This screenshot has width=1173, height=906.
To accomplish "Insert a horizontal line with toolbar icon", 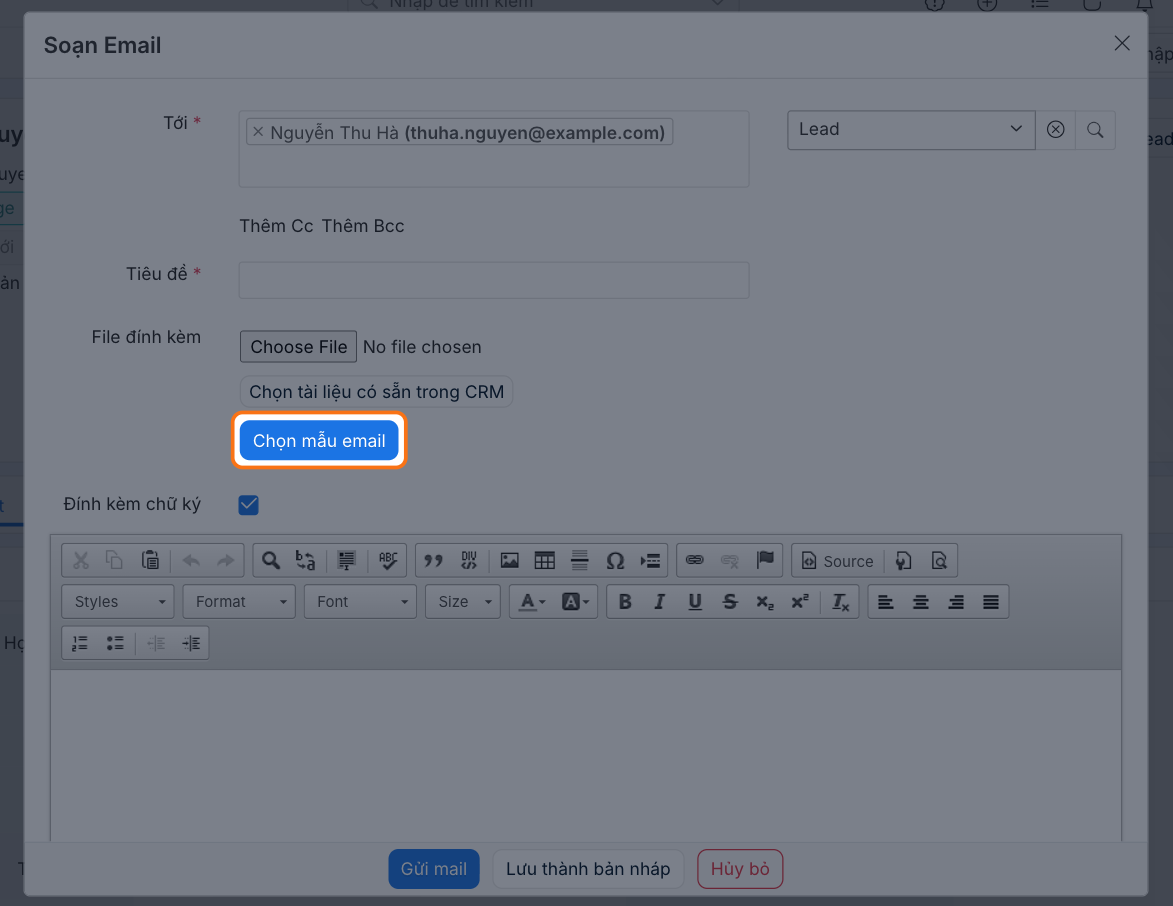I will pyautogui.click(x=580, y=560).
